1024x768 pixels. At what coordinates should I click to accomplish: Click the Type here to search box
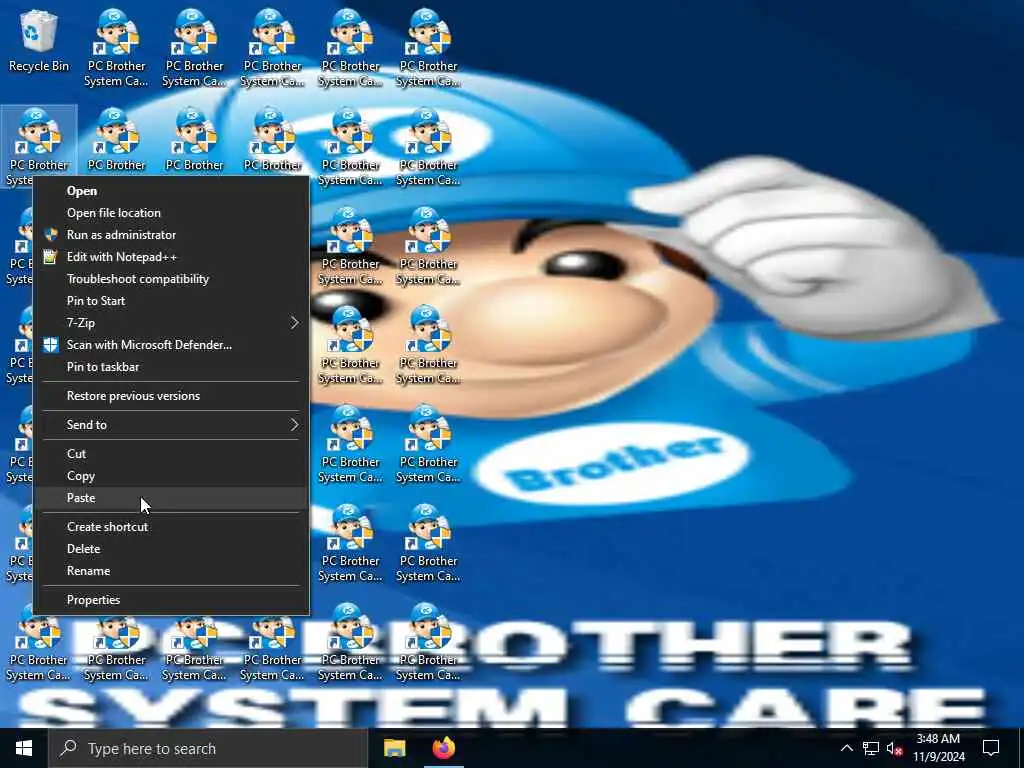click(208, 748)
